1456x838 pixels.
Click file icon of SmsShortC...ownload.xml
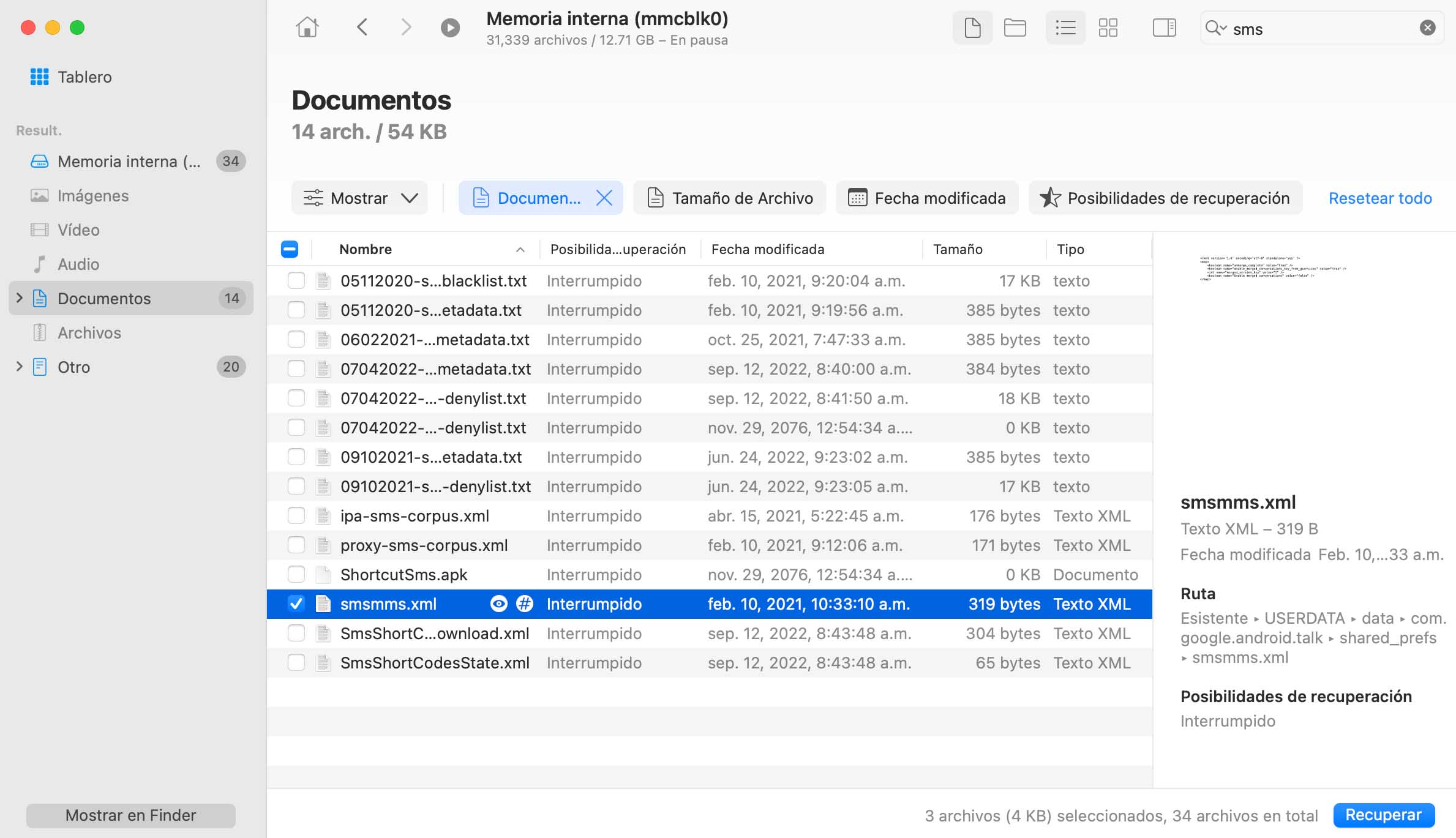323,634
